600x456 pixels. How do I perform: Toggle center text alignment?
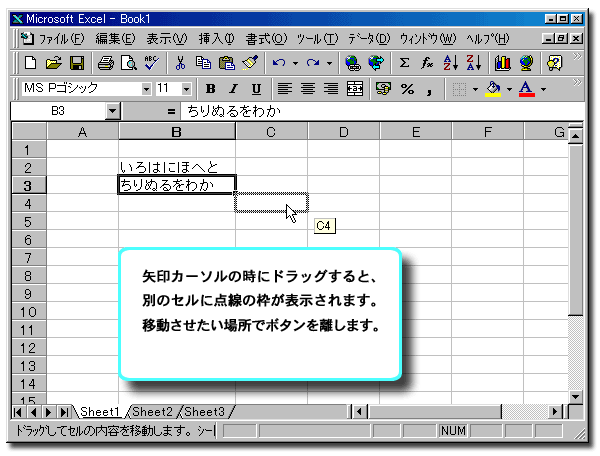(x=308, y=89)
